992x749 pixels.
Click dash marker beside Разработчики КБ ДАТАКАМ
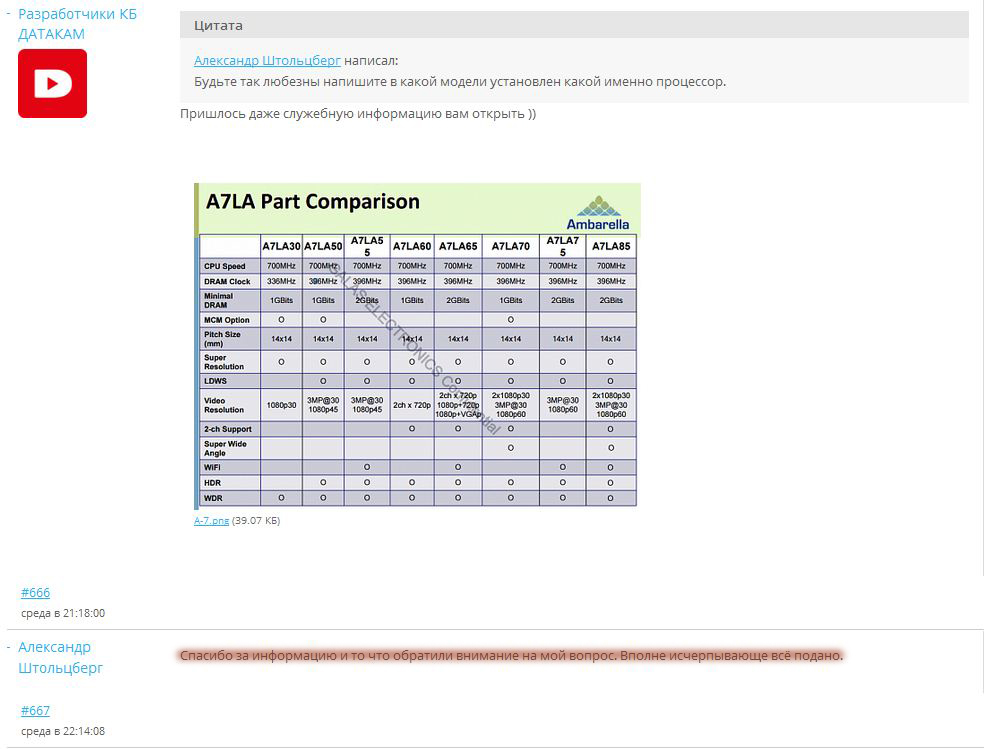tap(8, 14)
